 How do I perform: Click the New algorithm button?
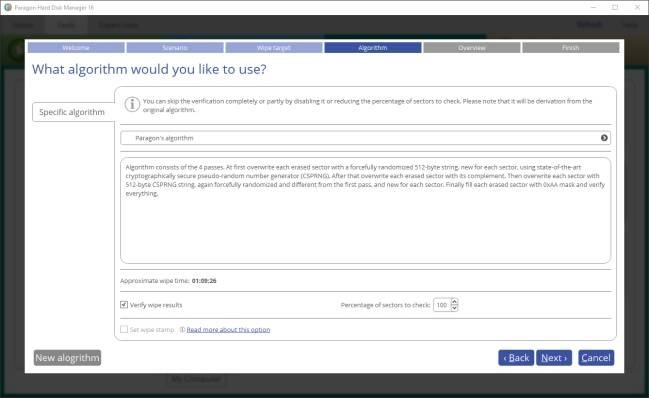tap(67, 358)
